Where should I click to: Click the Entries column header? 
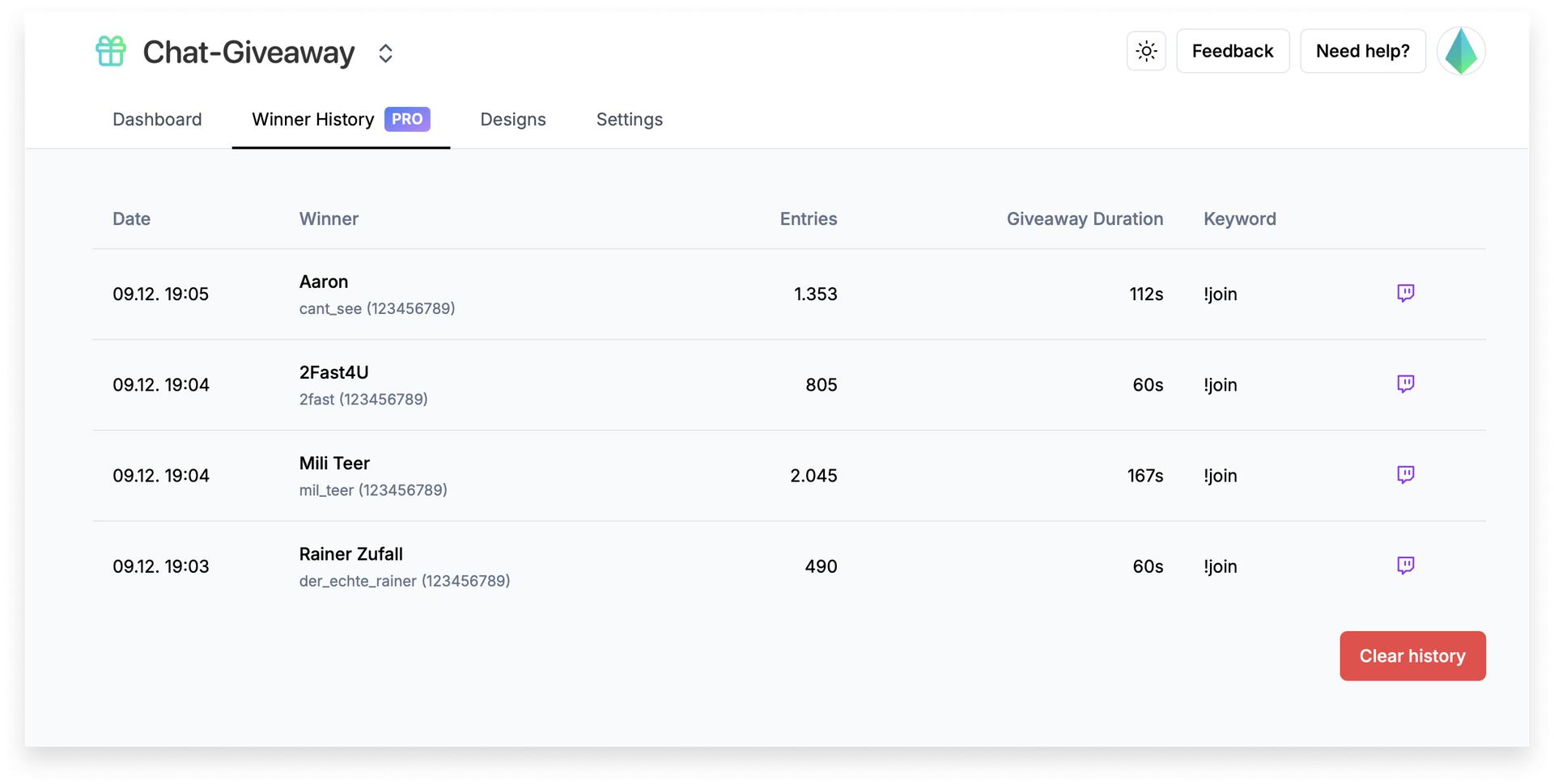(x=808, y=218)
